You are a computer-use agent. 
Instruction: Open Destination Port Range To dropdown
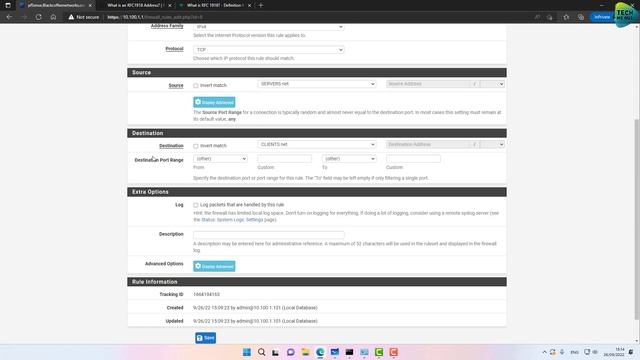[x=349, y=159]
